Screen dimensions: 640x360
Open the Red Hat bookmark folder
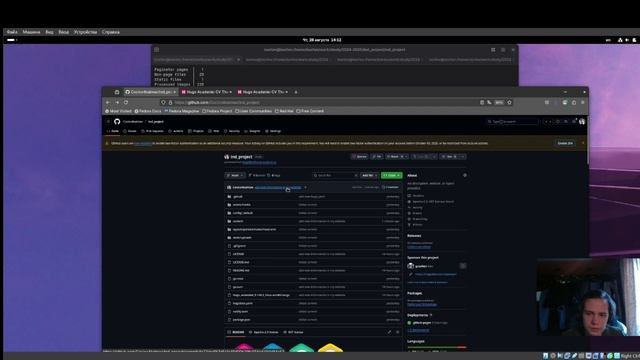click(x=284, y=111)
